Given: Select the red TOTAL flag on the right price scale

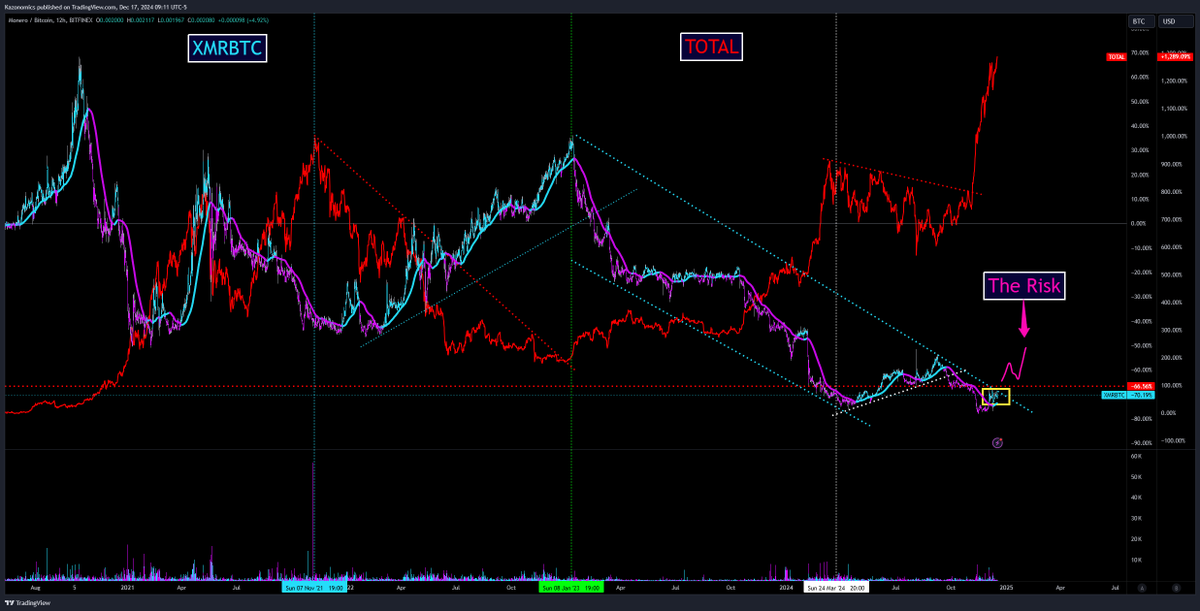Looking at the screenshot, I should point(1116,57).
